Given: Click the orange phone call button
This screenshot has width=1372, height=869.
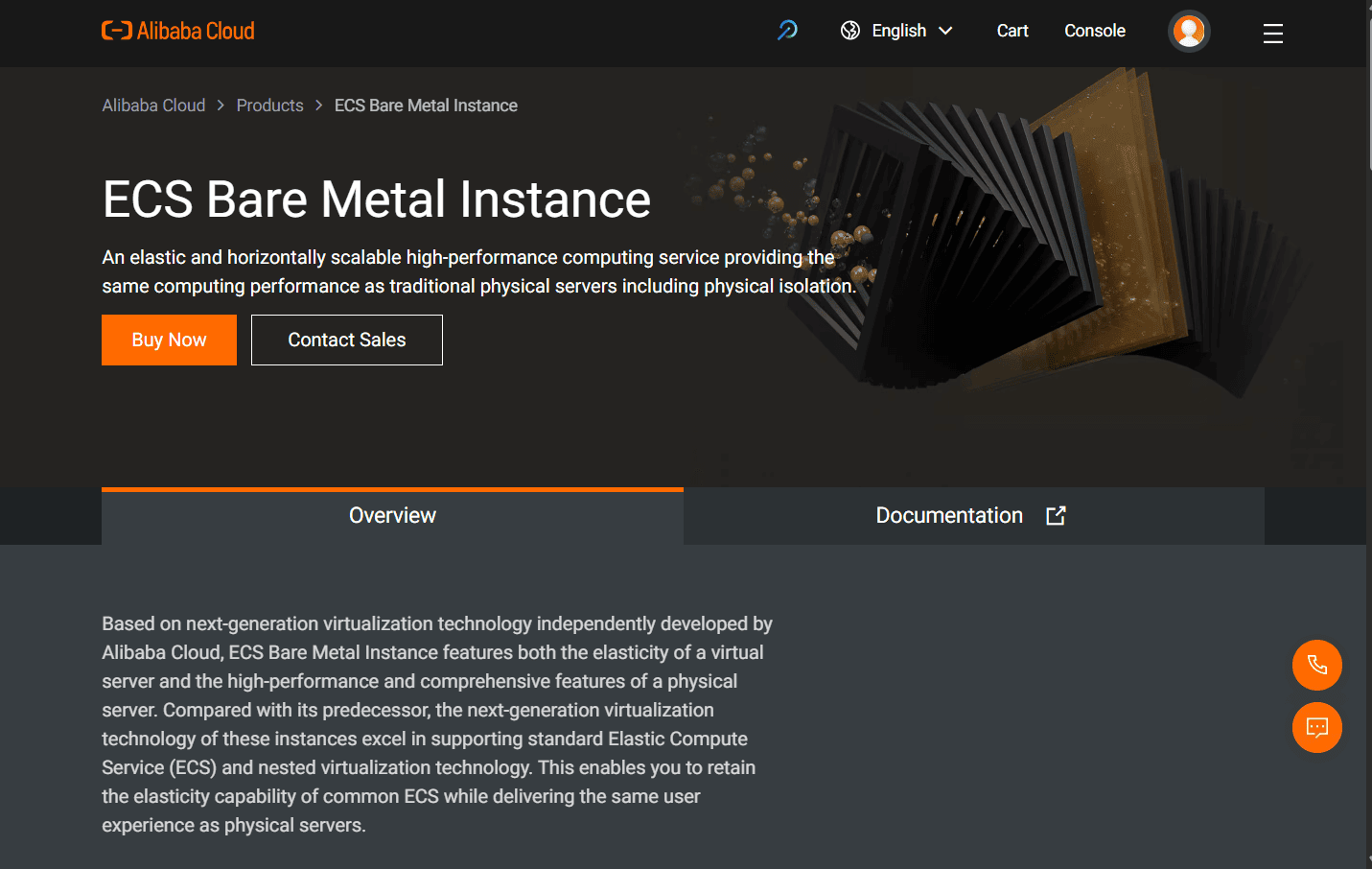Looking at the screenshot, I should coord(1317,665).
